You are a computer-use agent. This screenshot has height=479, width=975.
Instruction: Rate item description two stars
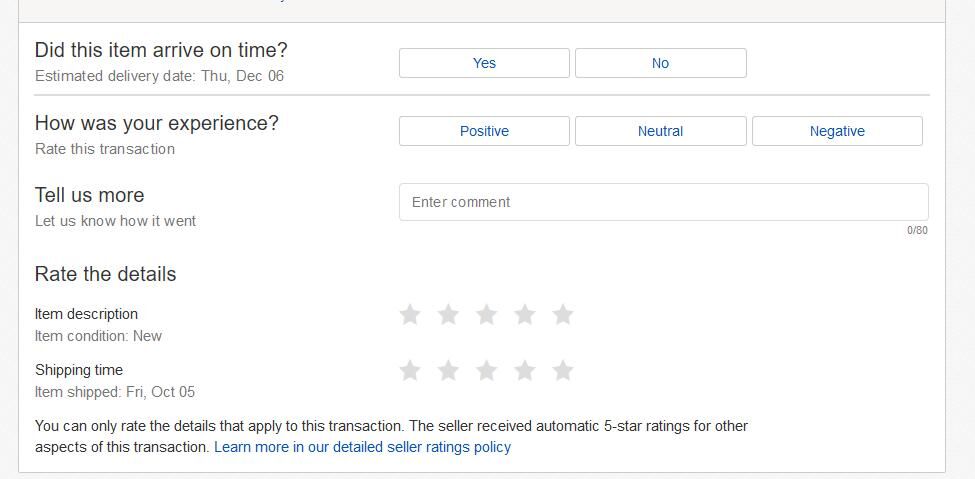448,315
